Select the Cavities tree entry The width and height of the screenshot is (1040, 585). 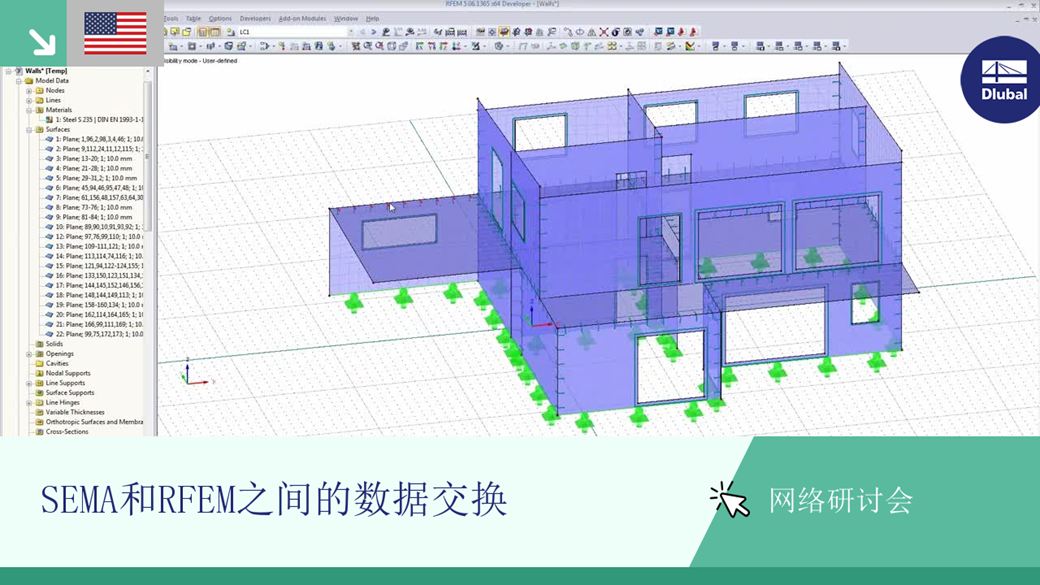[57, 363]
